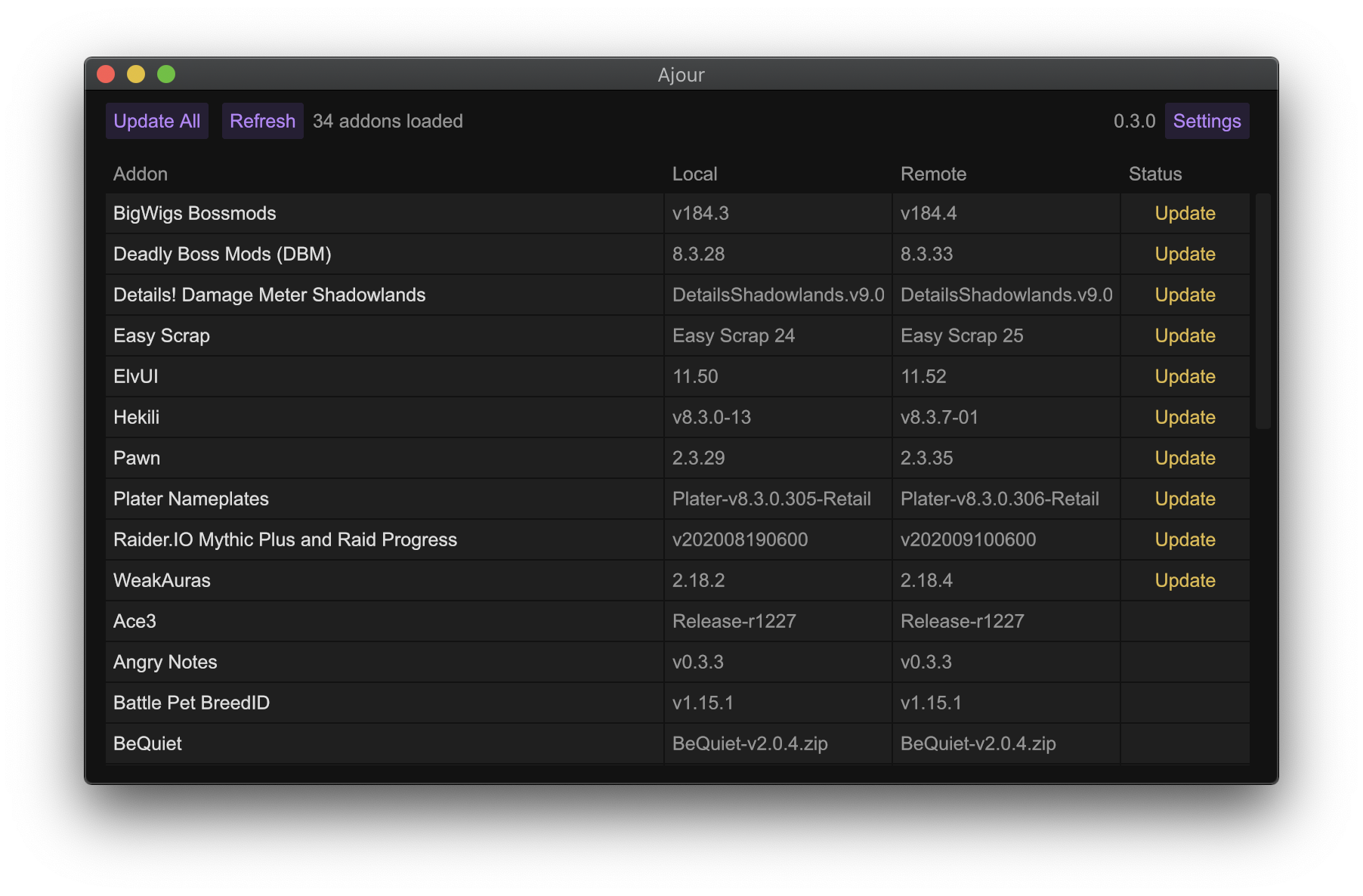
Task: Update the WeakAuras addon
Action: point(1185,580)
